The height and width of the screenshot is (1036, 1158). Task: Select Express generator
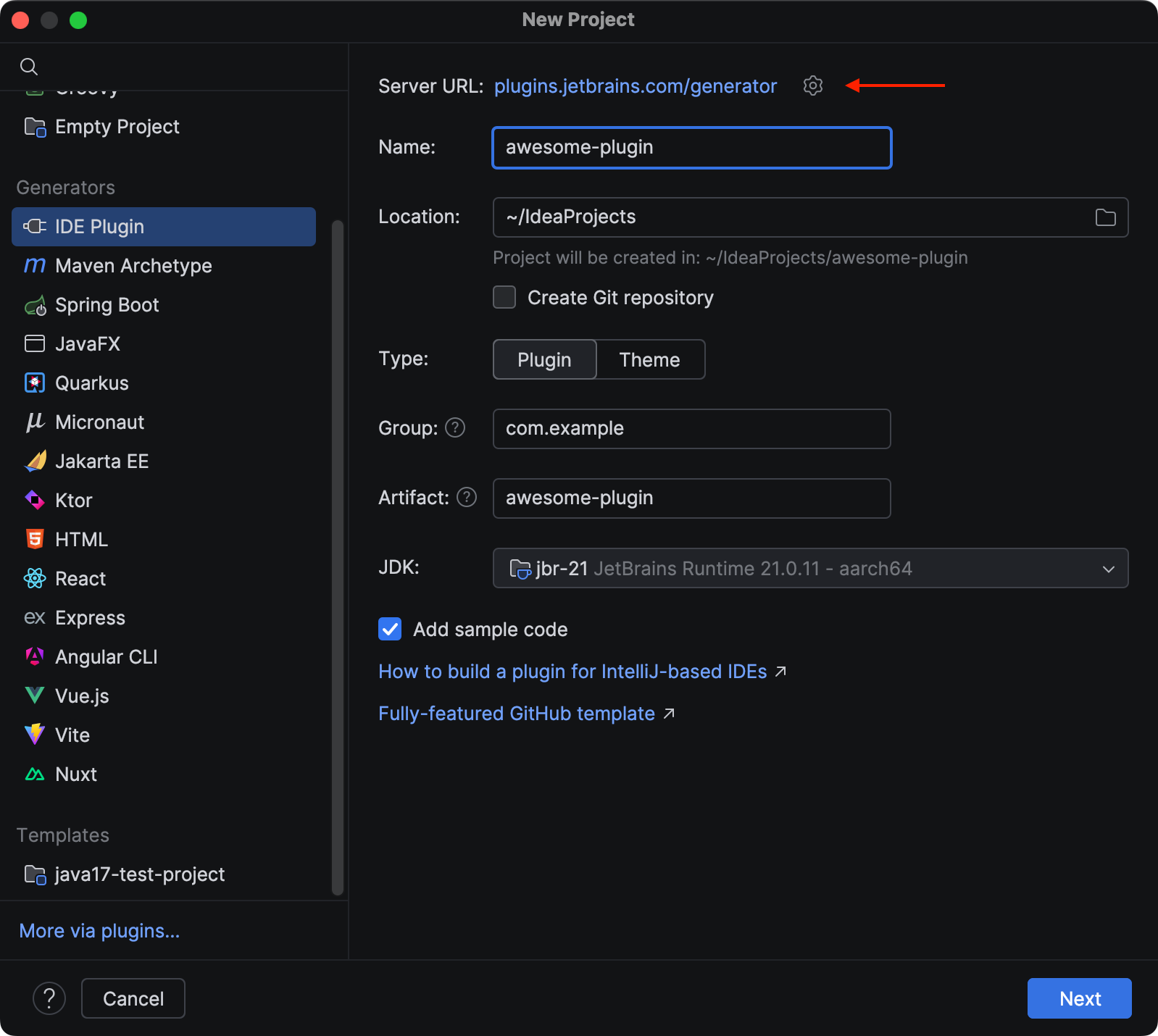click(164, 618)
